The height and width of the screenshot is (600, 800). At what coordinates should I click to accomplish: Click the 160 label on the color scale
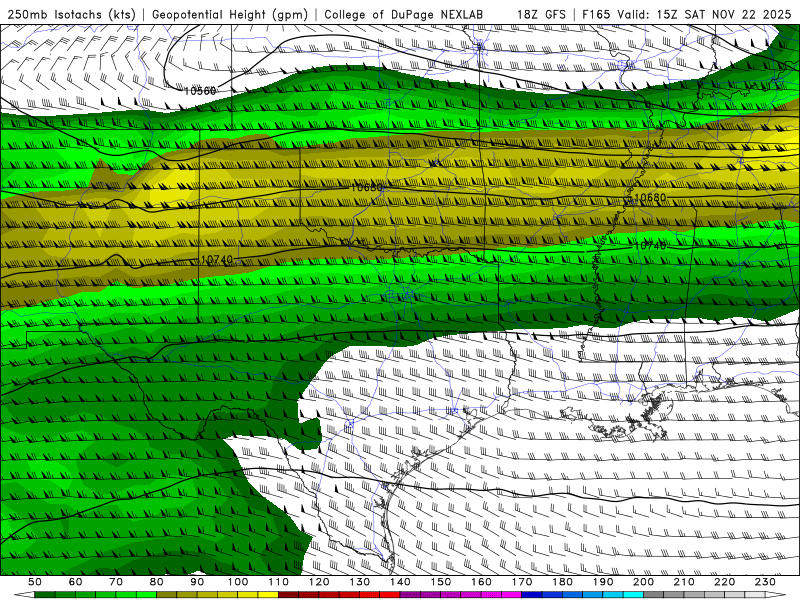pos(481,582)
